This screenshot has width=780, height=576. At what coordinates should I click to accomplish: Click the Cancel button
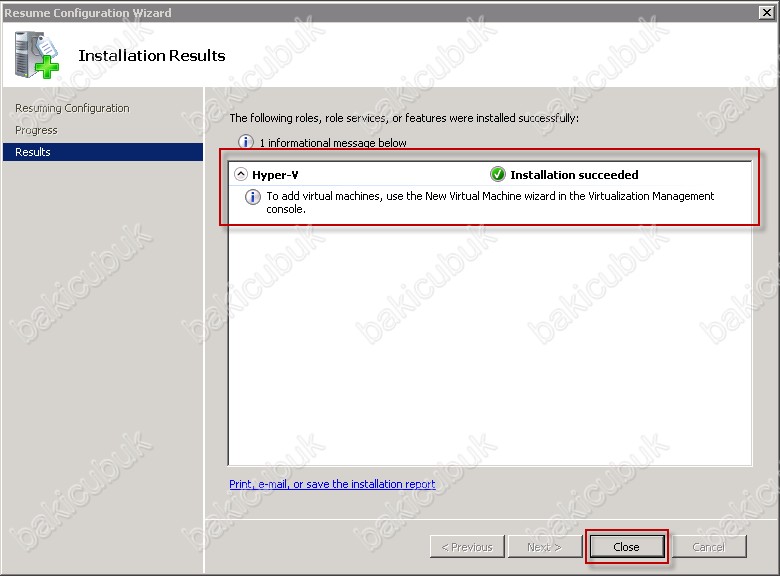(709, 547)
